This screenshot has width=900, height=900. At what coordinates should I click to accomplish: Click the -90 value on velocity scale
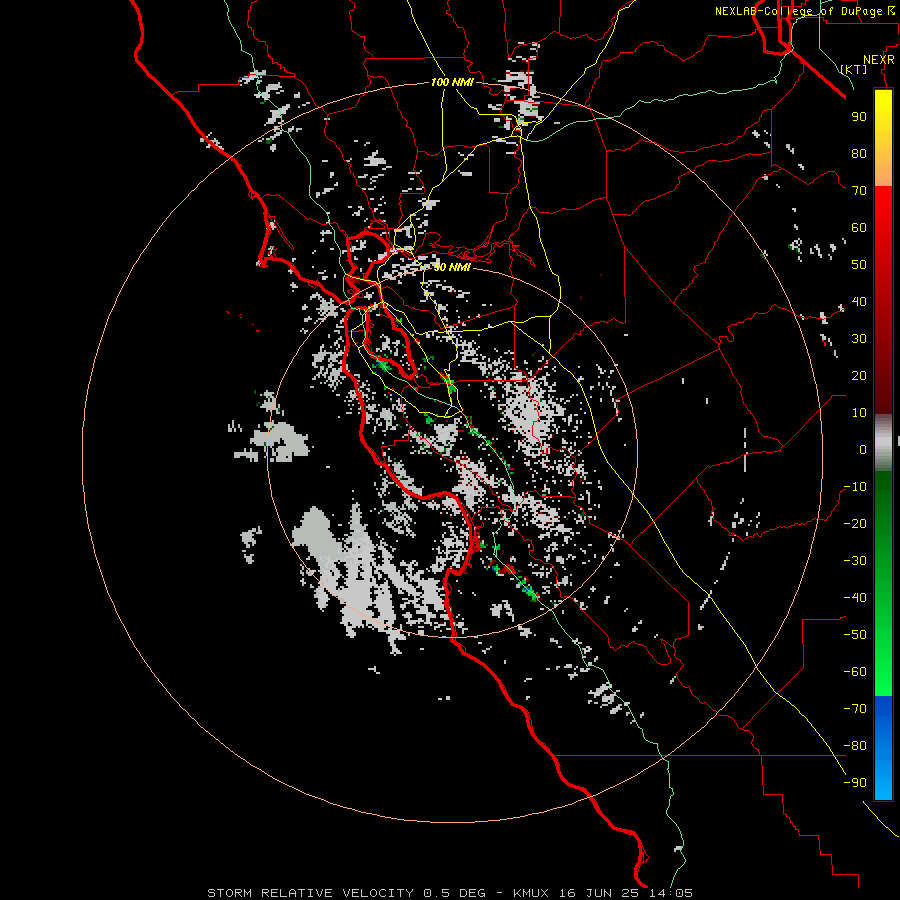[855, 783]
